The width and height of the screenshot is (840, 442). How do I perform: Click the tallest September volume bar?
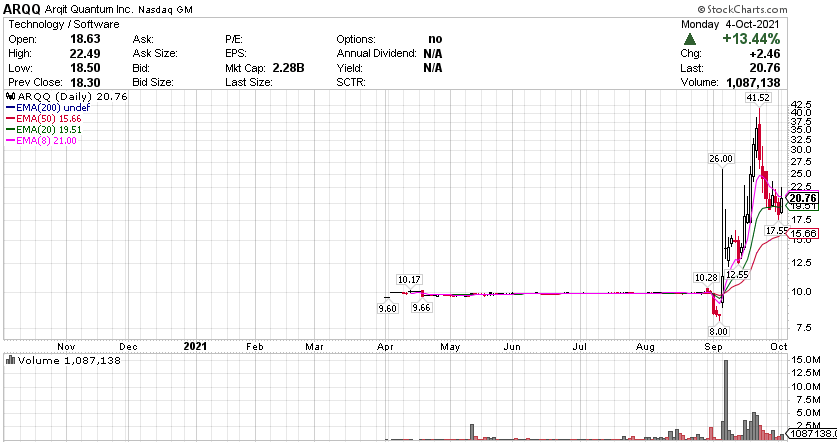[x=726, y=400]
